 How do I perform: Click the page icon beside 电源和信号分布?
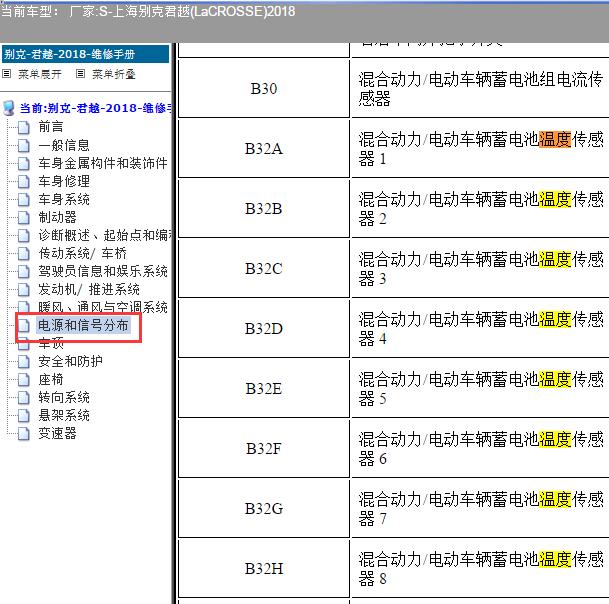click(x=24, y=325)
